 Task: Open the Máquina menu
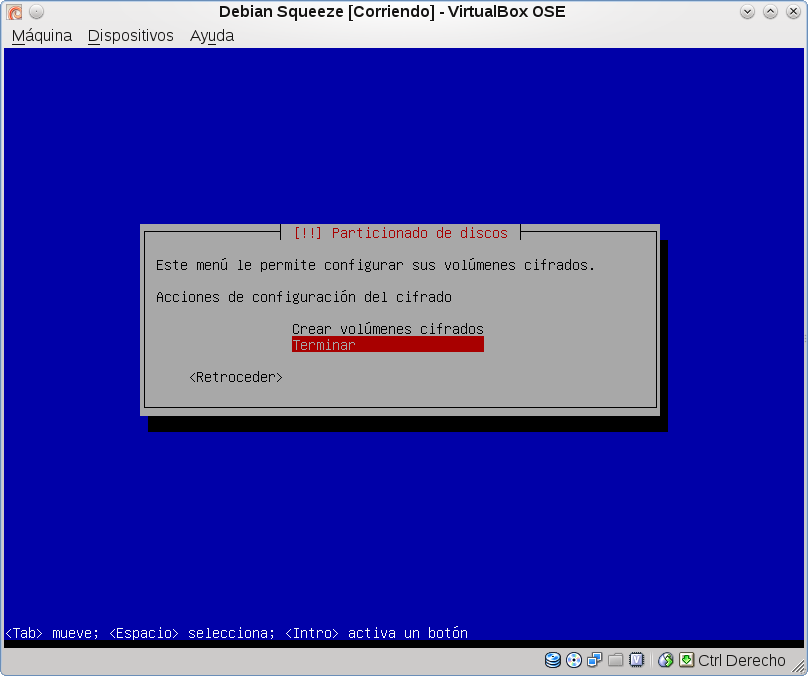tap(42, 36)
